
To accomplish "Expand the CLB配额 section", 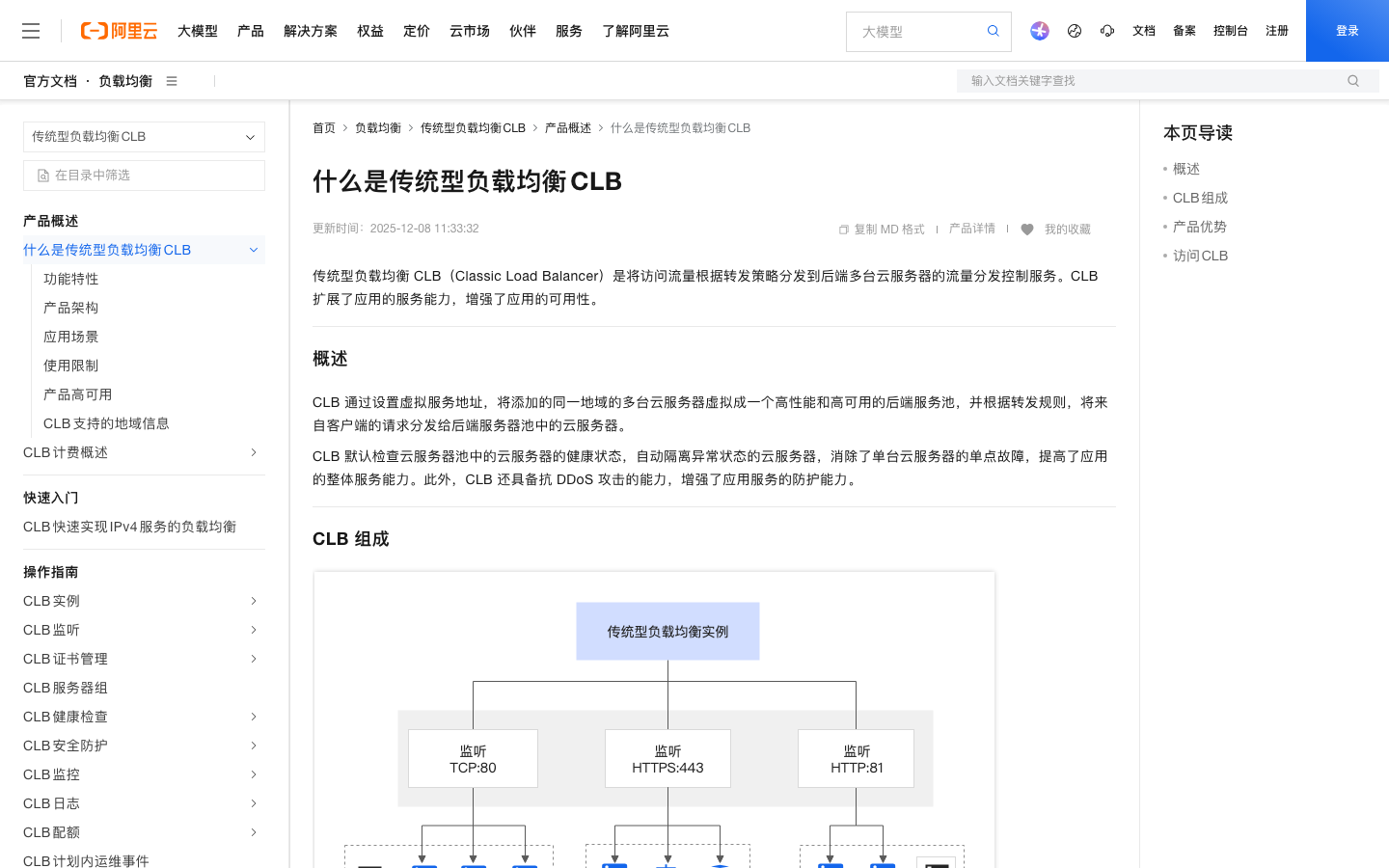I will (254, 832).
